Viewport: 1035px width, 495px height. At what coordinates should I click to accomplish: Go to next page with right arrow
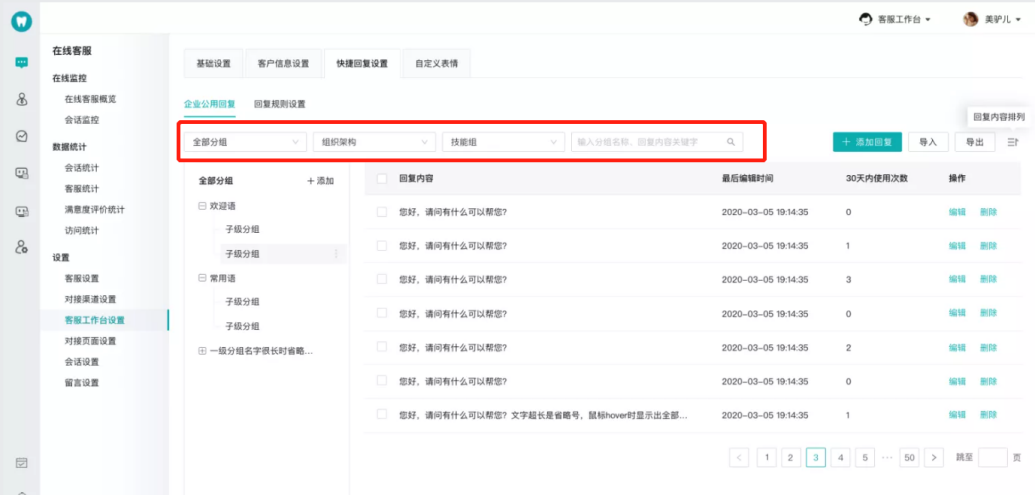point(934,457)
